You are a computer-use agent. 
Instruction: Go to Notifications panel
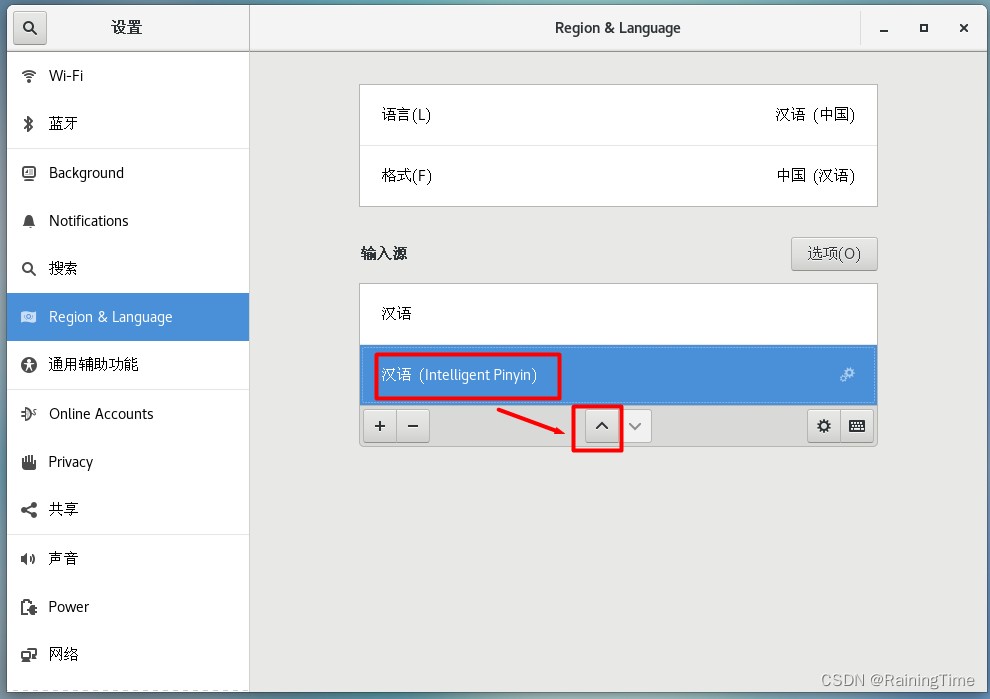coord(128,221)
